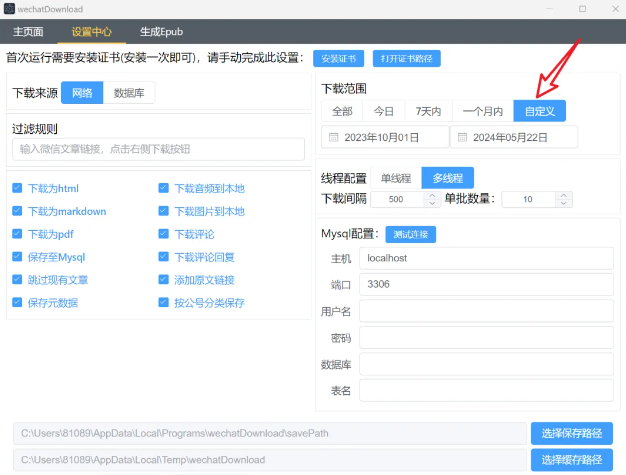Click the calendar icon beside start date 2023年10月01日
This screenshot has width=626, height=475.
click(x=333, y=137)
